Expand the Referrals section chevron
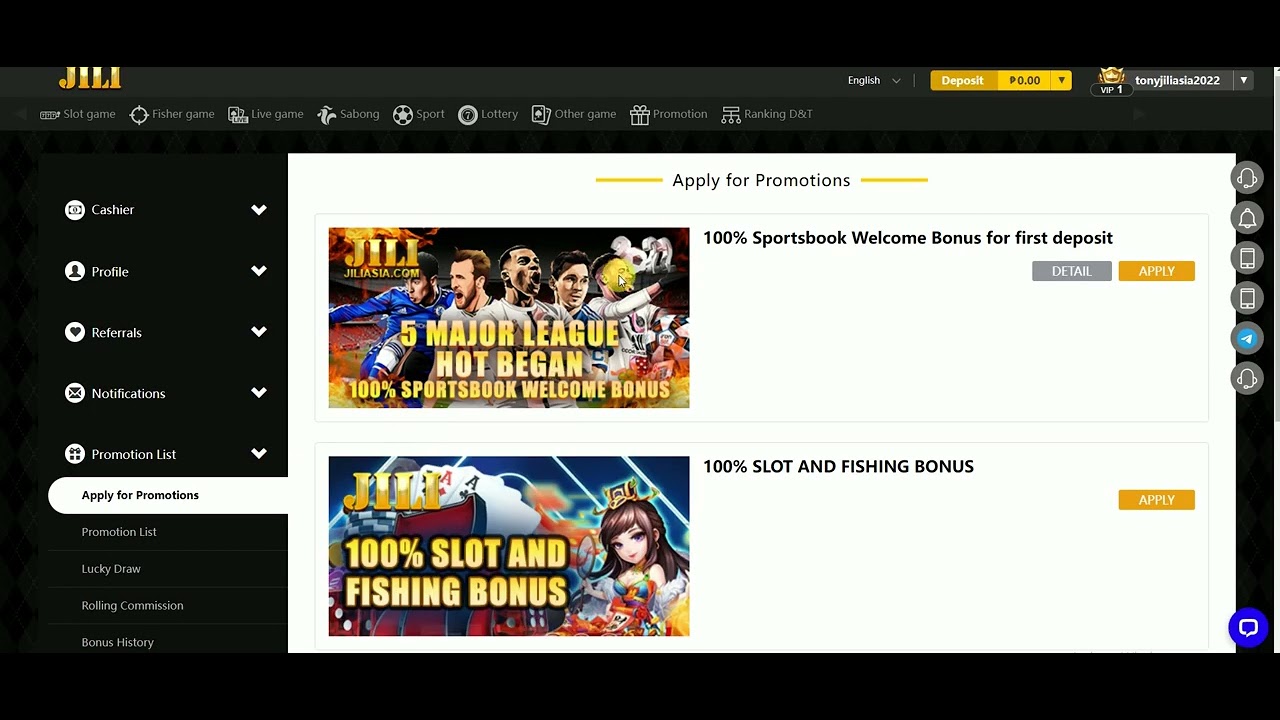The height and width of the screenshot is (720, 1280). [259, 332]
